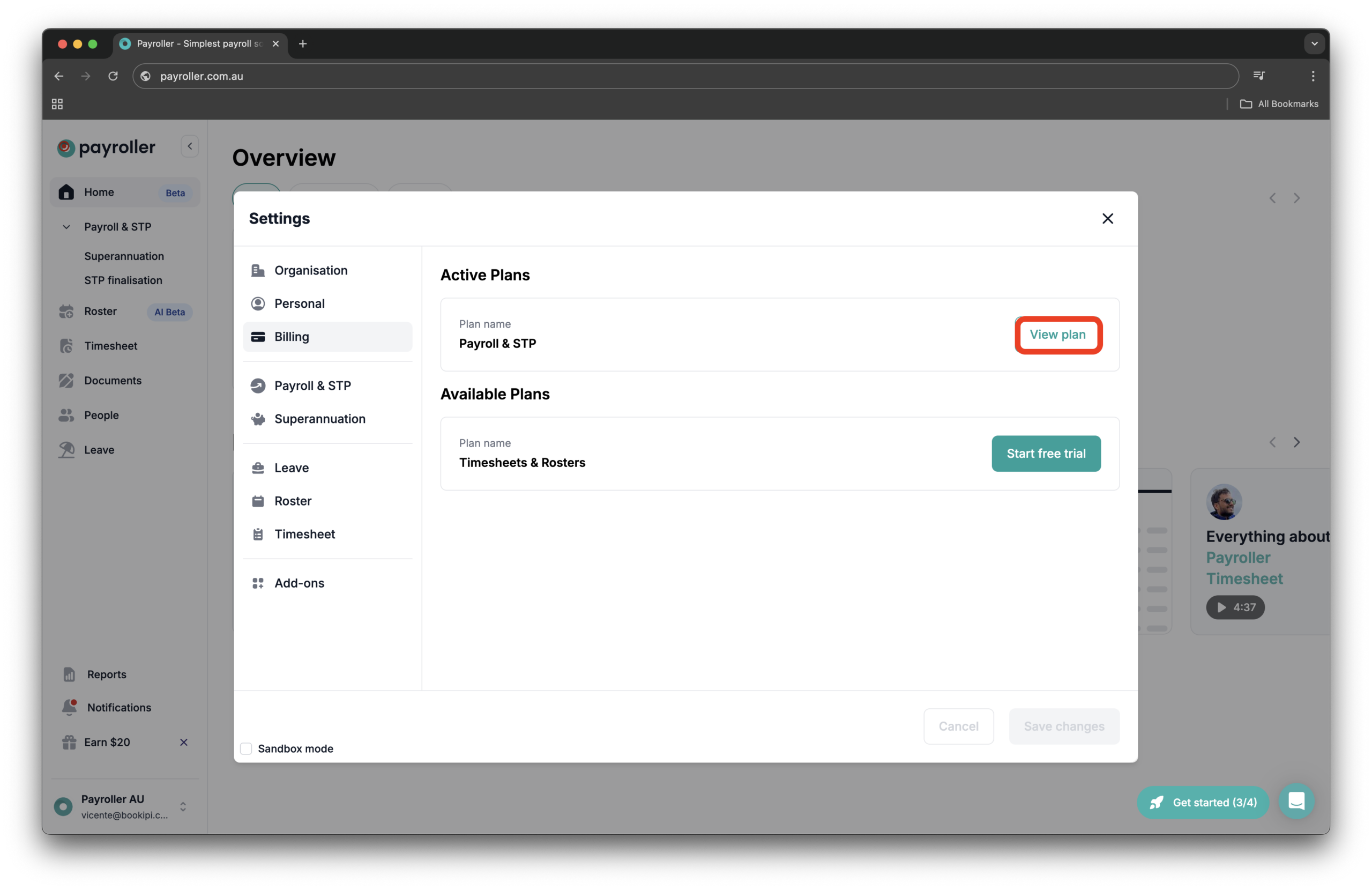The width and height of the screenshot is (1372, 890).
Task: Open the Roster section
Action: tap(101, 311)
